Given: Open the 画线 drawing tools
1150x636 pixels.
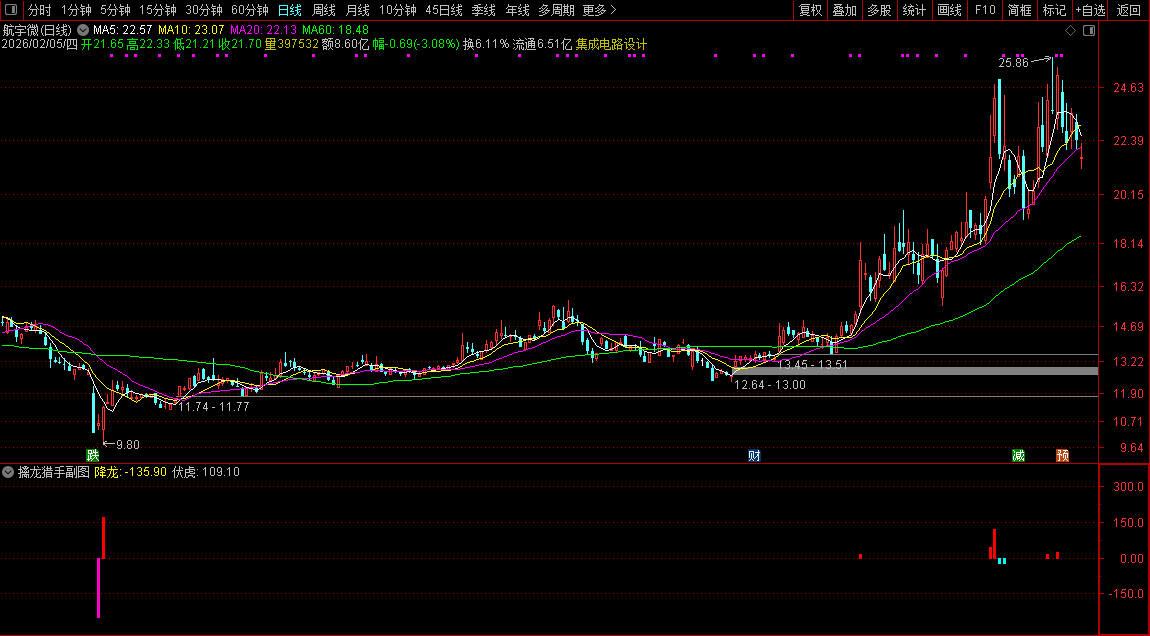Looking at the screenshot, I should [x=948, y=10].
